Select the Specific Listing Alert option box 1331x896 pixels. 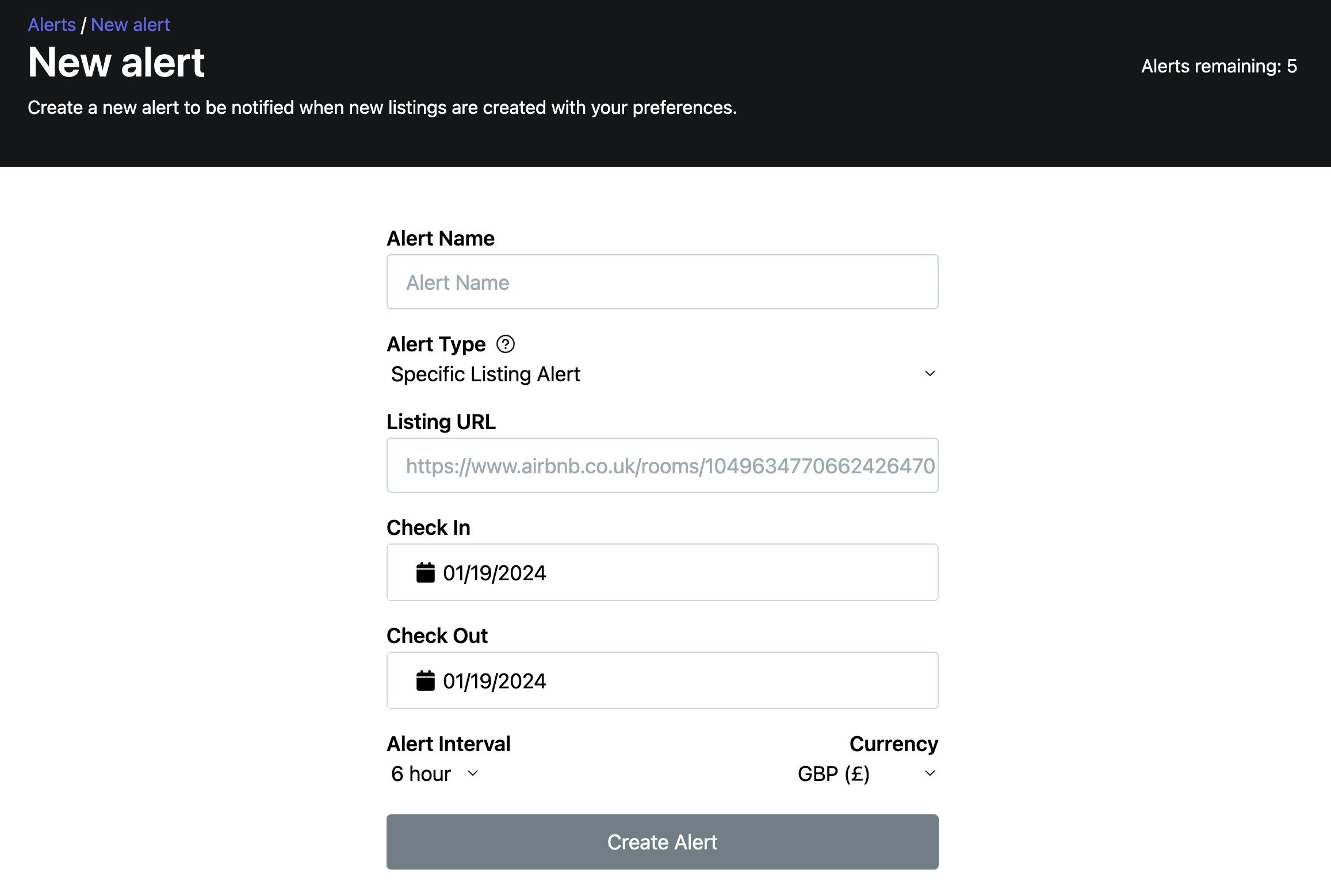663,374
